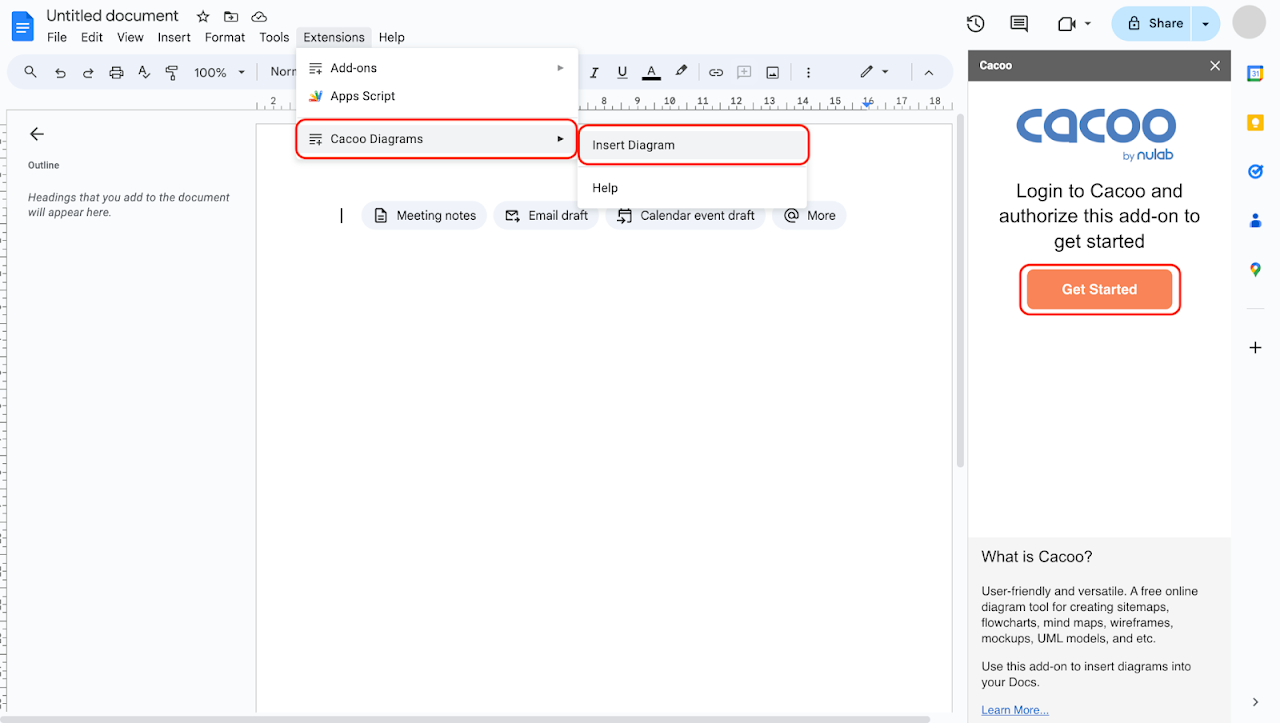
Task: Get add-ons with the plus icon
Action: [x=1256, y=348]
